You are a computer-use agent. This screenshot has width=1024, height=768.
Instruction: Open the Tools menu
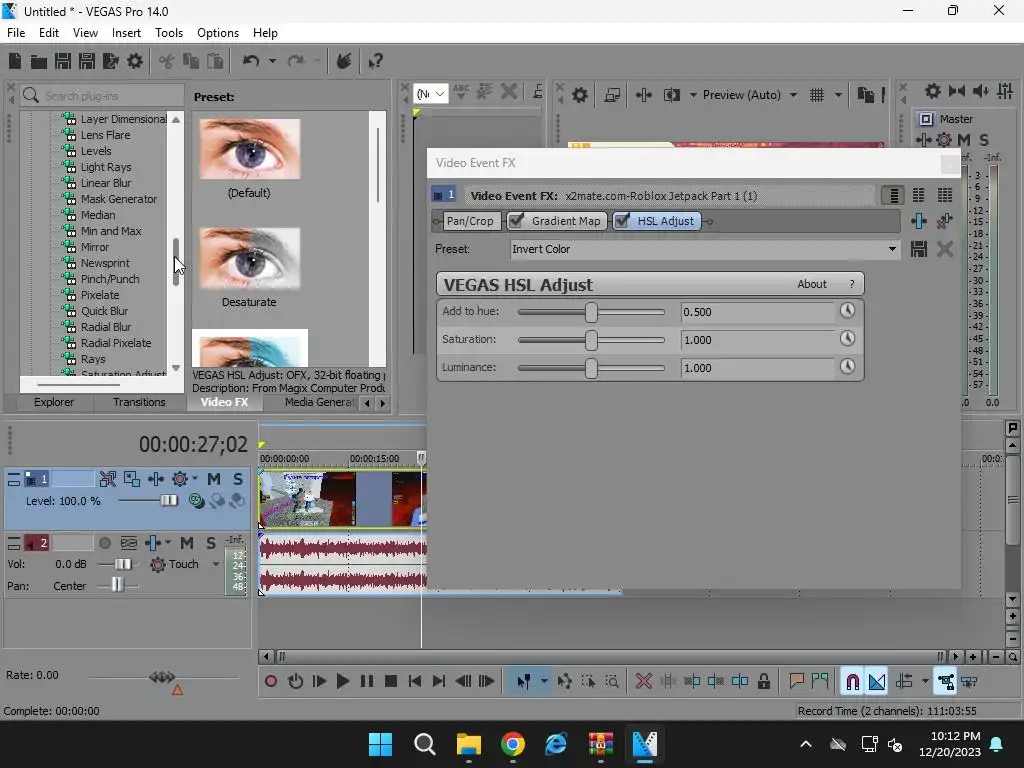(x=168, y=33)
